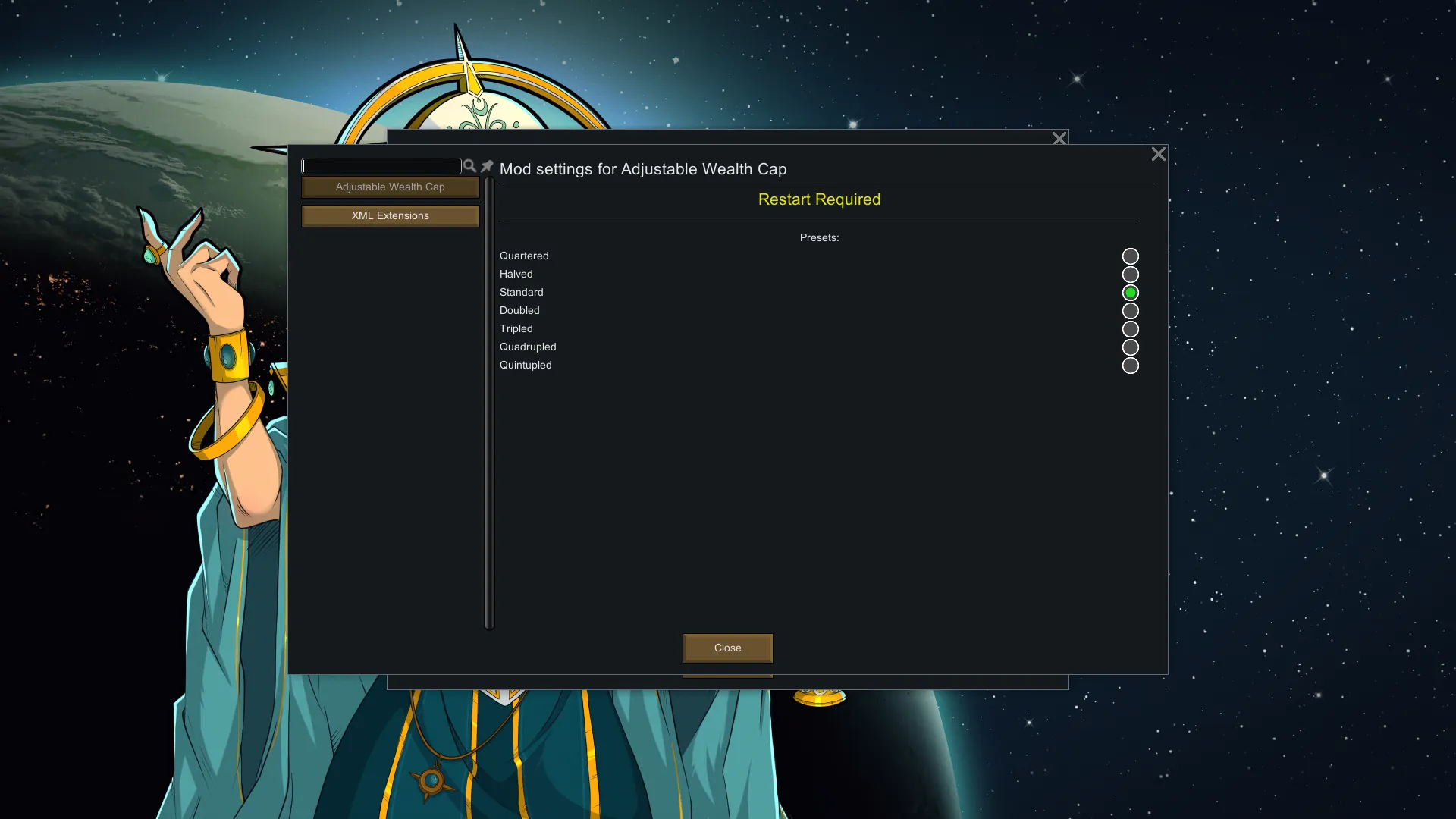Viewport: 1456px width, 819px height.
Task: Enable the Quadrupled preset radio button
Action: pyautogui.click(x=1130, y=347)
